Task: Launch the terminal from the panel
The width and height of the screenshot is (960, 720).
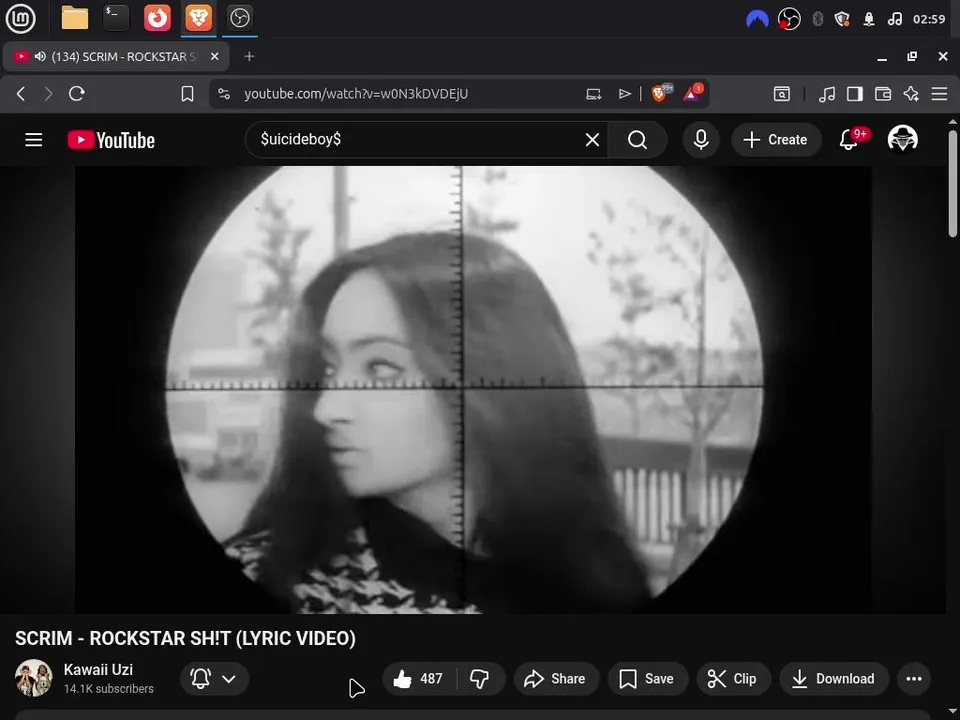Action: (x=116, y=18)
